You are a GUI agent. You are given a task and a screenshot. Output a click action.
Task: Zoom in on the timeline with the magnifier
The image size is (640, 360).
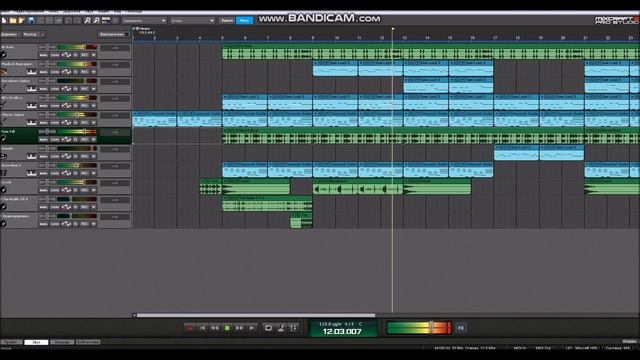point(87,20)
